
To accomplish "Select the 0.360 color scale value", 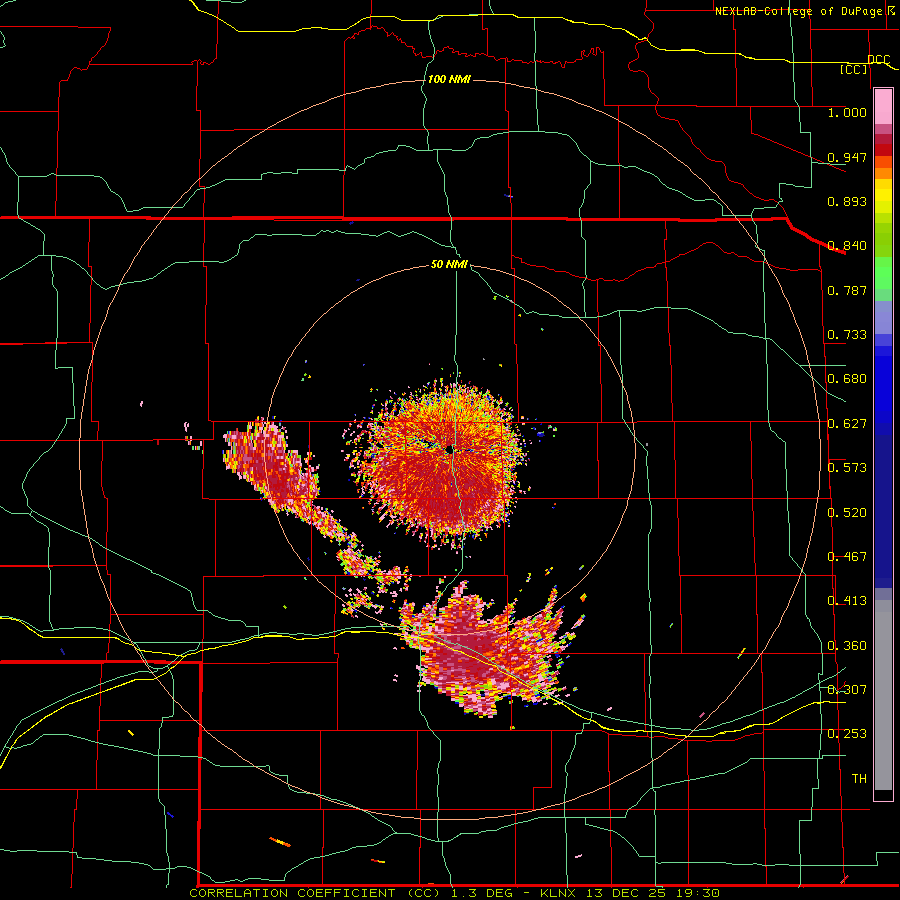I will (x=847, y=646).
